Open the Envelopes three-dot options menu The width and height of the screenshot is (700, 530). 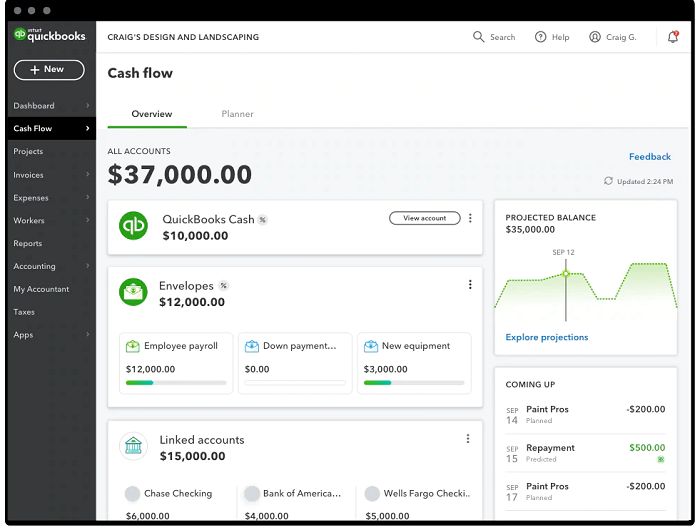point(470,285)
